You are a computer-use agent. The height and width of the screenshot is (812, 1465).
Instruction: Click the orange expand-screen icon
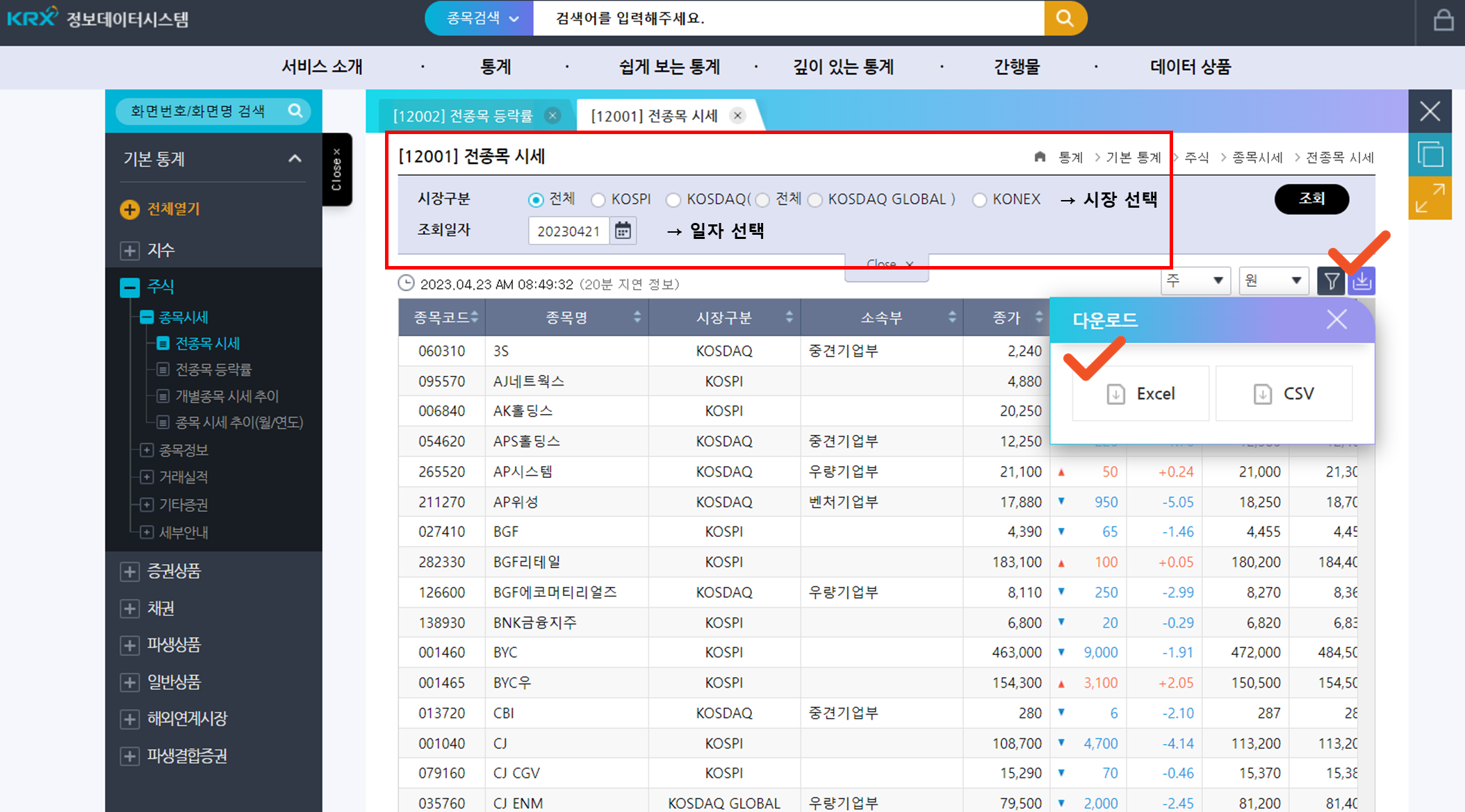pos(1430,199)
